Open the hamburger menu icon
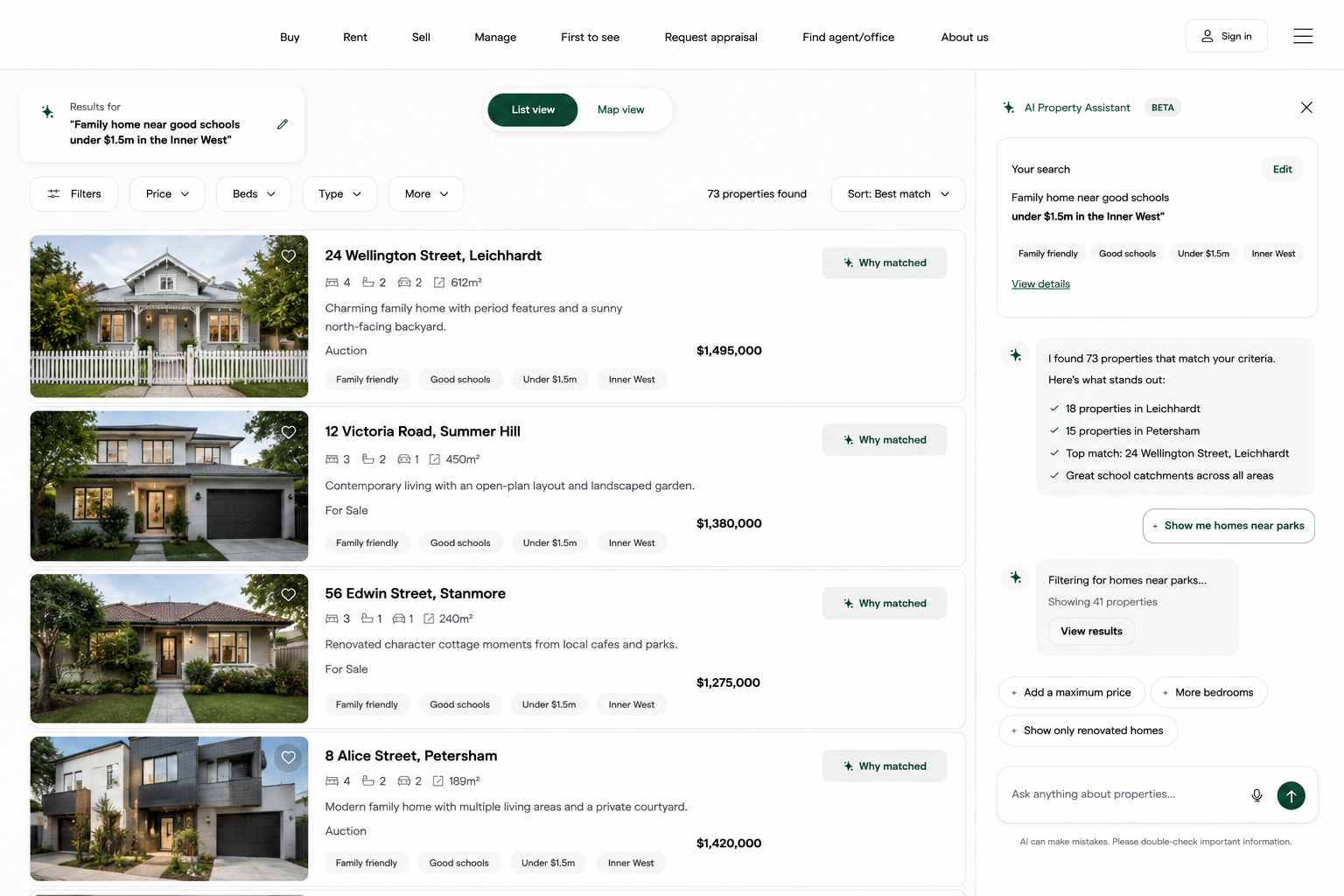Image resolution: width=1344 pixels, height=896 pixels. (1303, 36)
